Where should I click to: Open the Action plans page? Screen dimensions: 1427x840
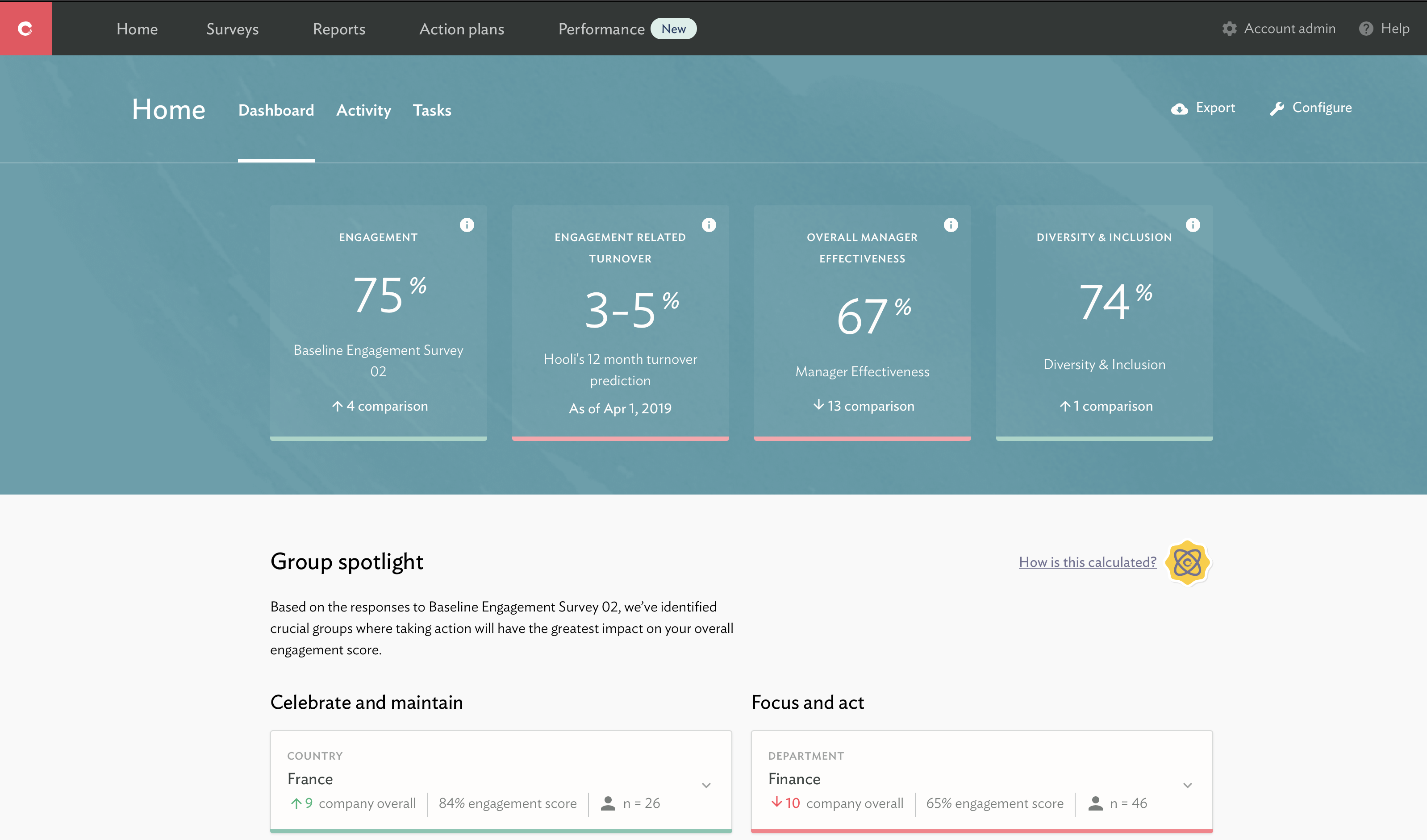(462, 29)
